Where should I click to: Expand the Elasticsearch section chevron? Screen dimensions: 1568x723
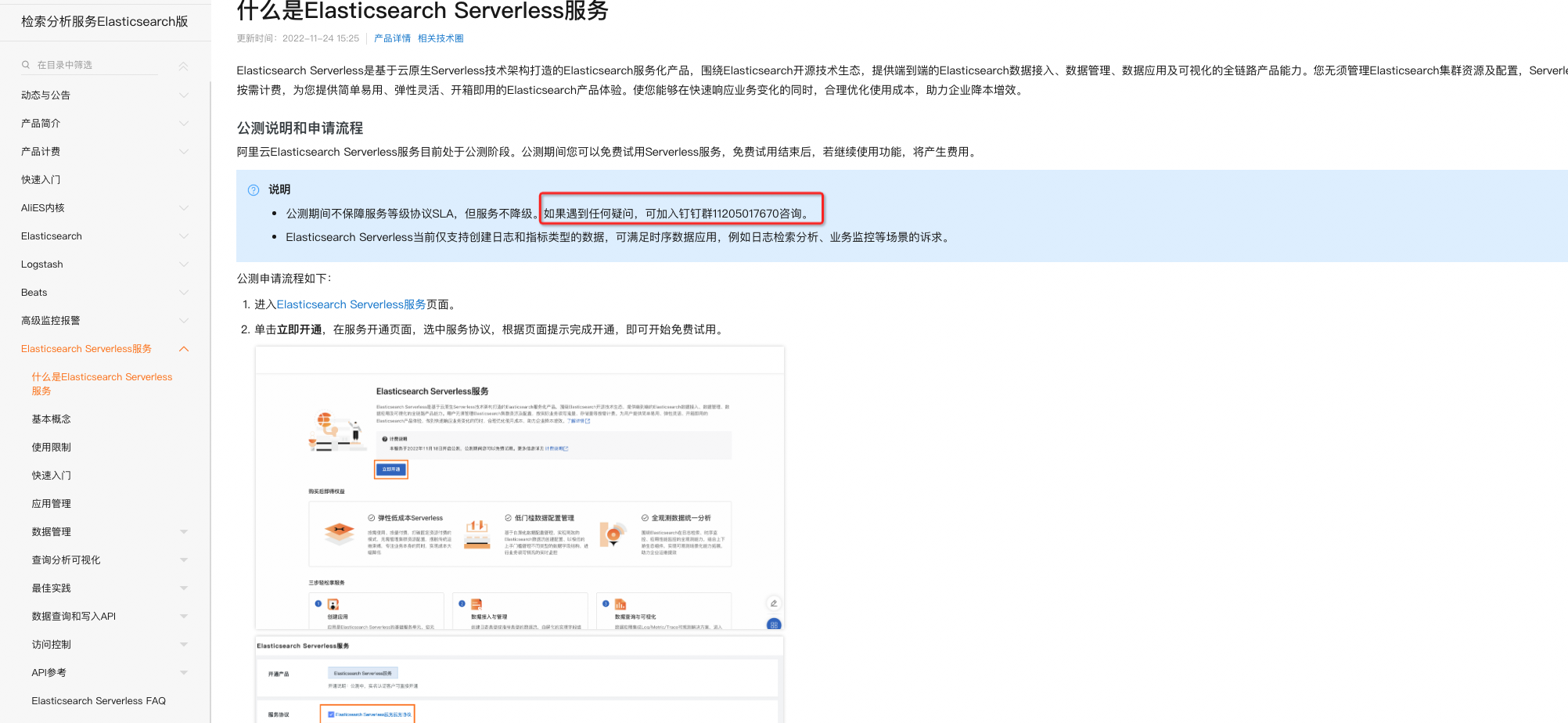point(184,236)
